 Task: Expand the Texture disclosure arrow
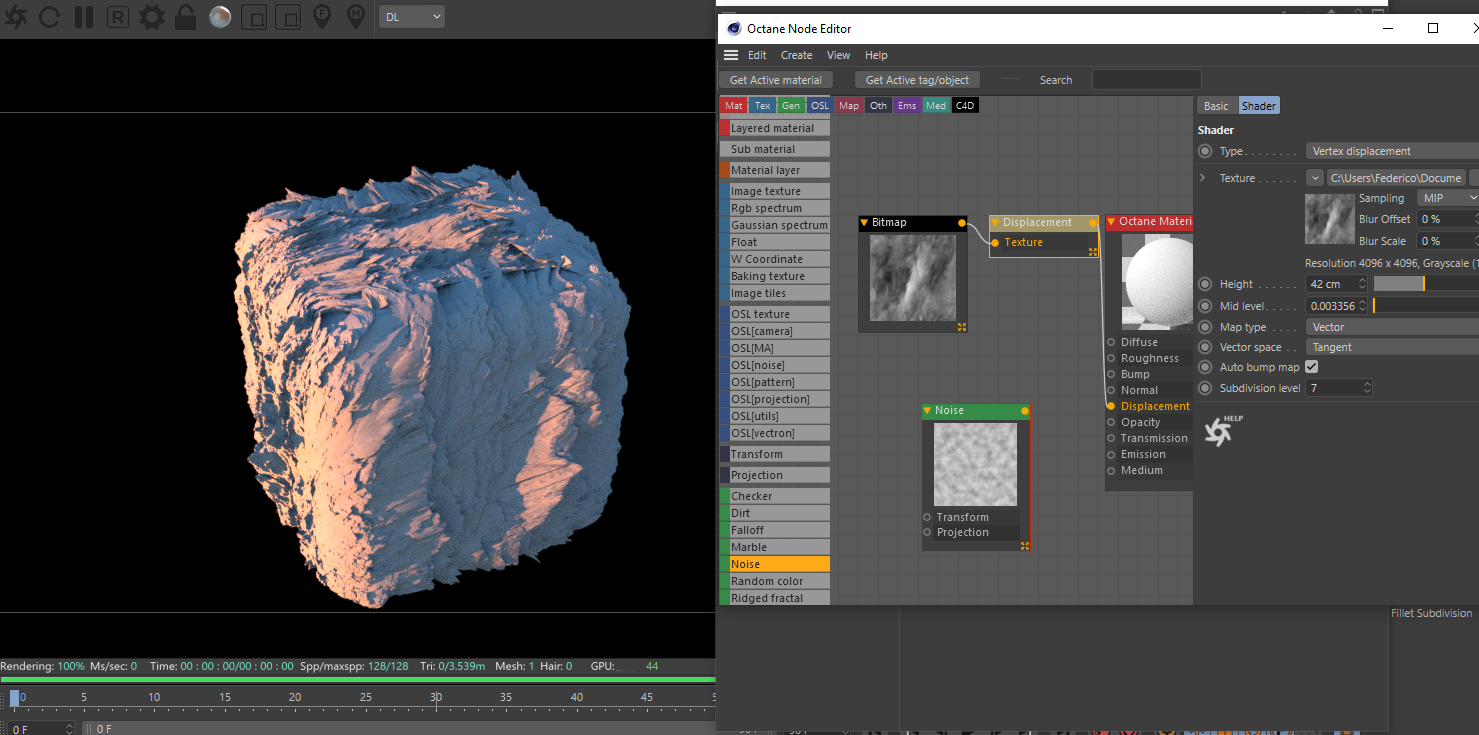point(1203,178)
